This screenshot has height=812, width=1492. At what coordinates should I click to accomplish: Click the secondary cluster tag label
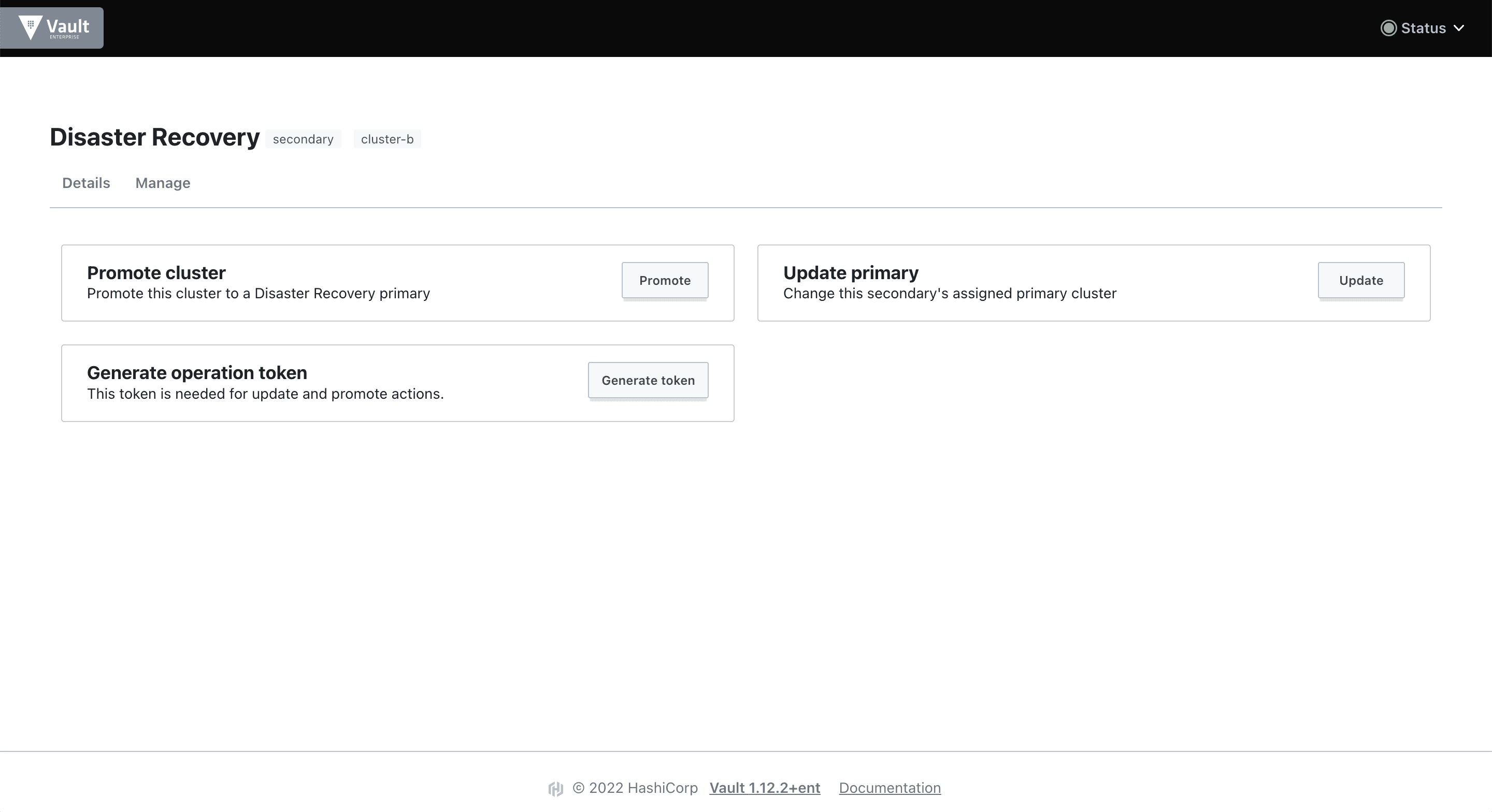pos(303,139)
